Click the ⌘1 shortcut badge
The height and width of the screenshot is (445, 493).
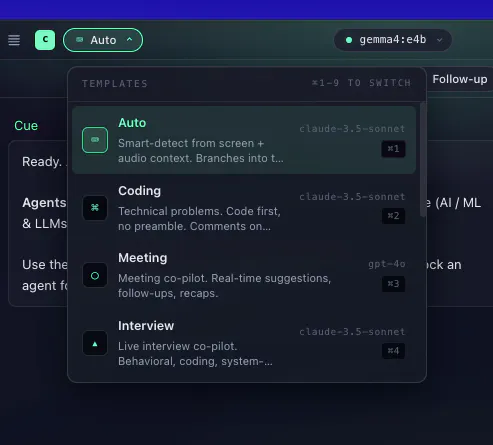[393, 149]
